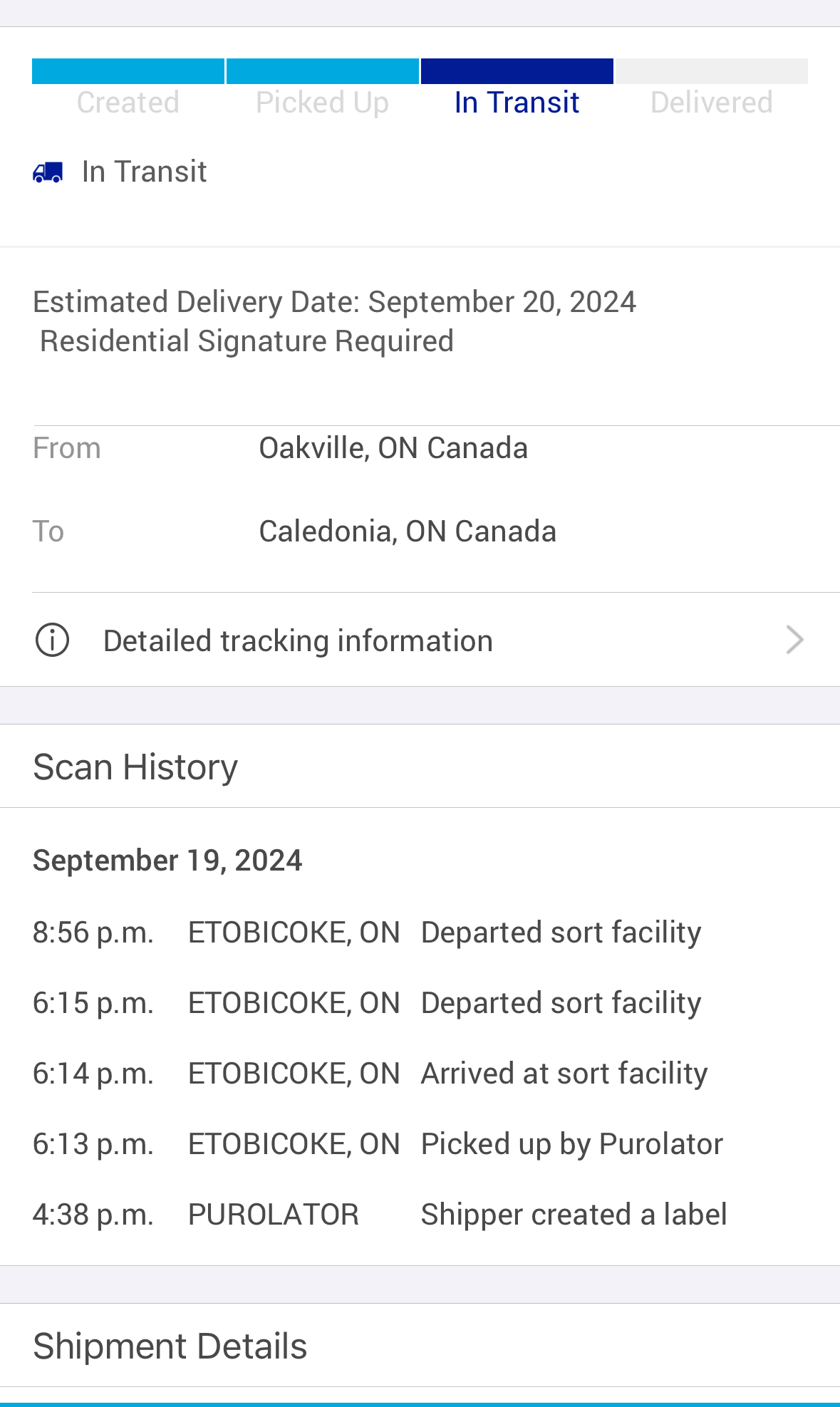This screenshot has width=840, height=1407.
Task: Tap Oakville, ON Canada origin address
Action: pyautogui.click(x=393, y=448)
